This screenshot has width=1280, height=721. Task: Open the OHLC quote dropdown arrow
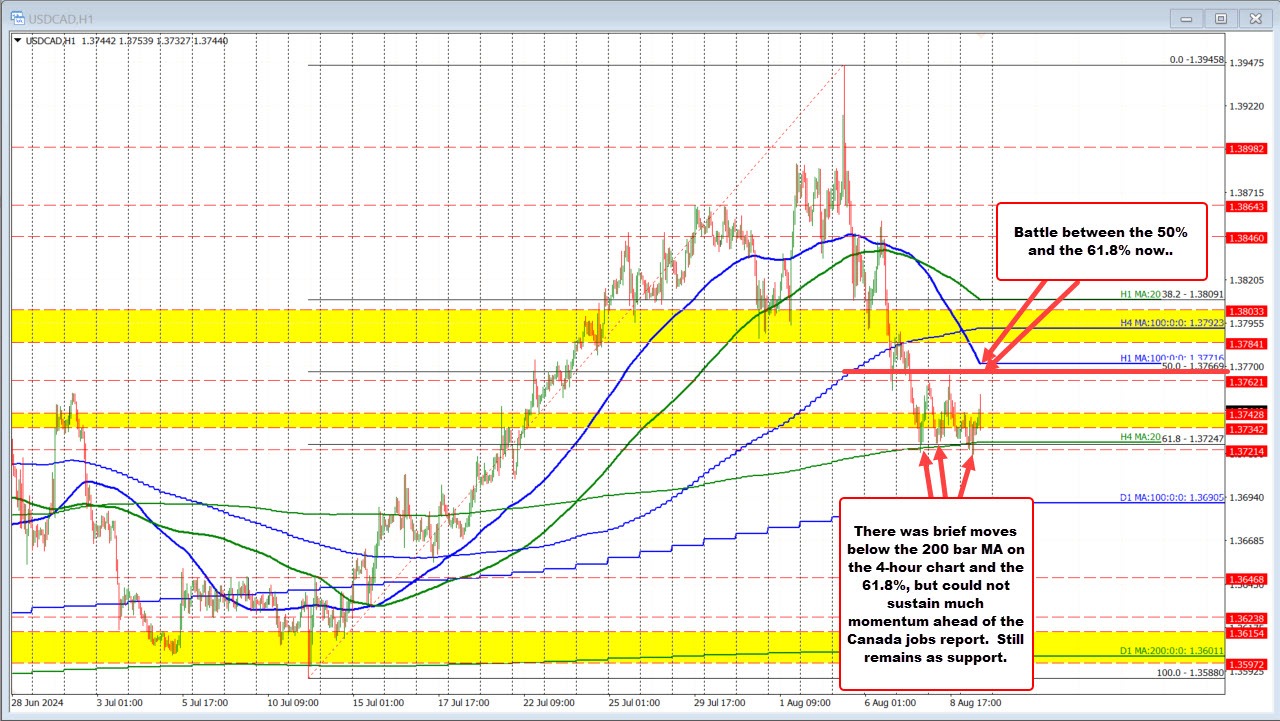point(15,41)
